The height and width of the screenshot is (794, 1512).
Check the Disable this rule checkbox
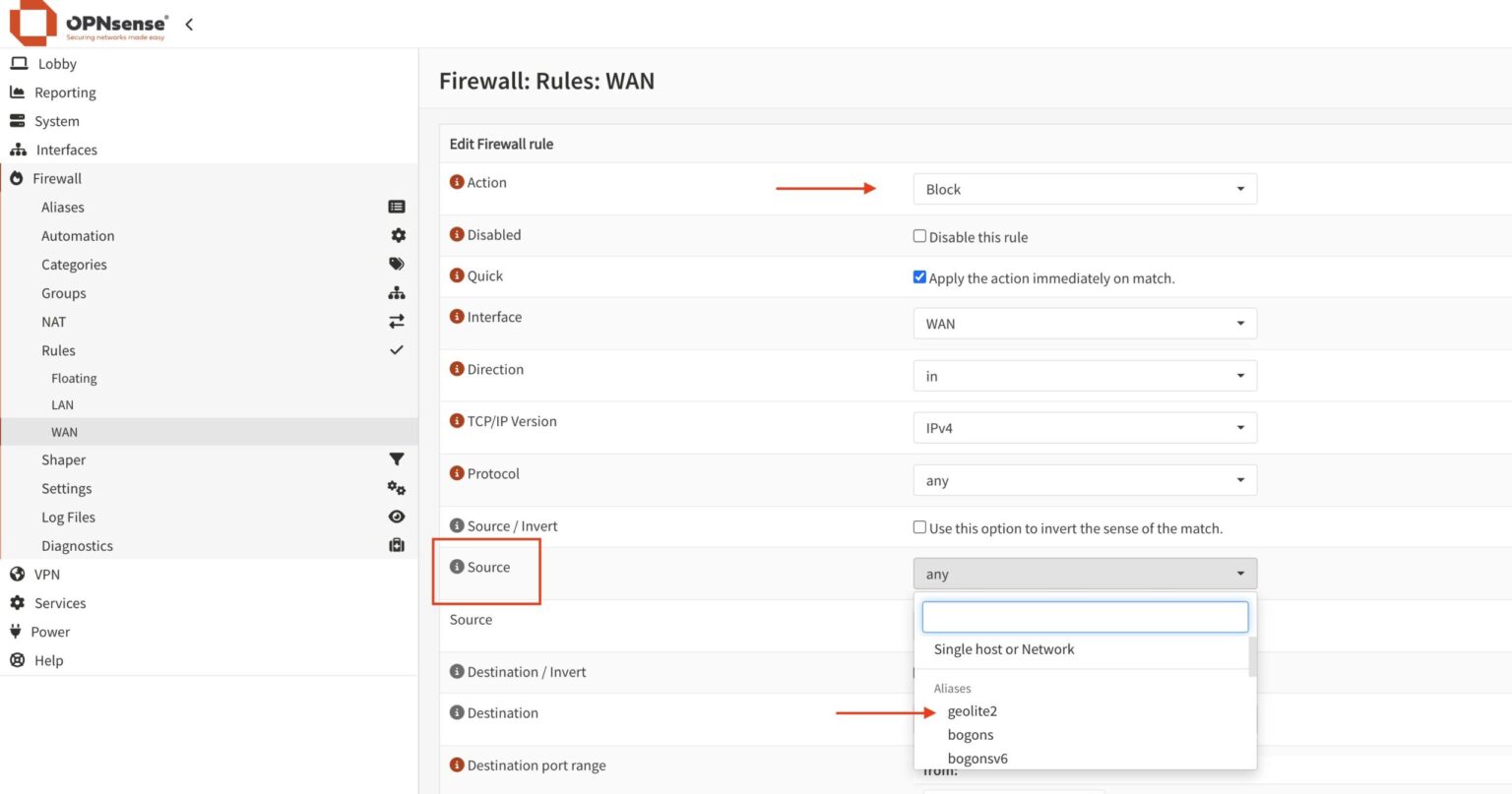[x=919, y=235]
